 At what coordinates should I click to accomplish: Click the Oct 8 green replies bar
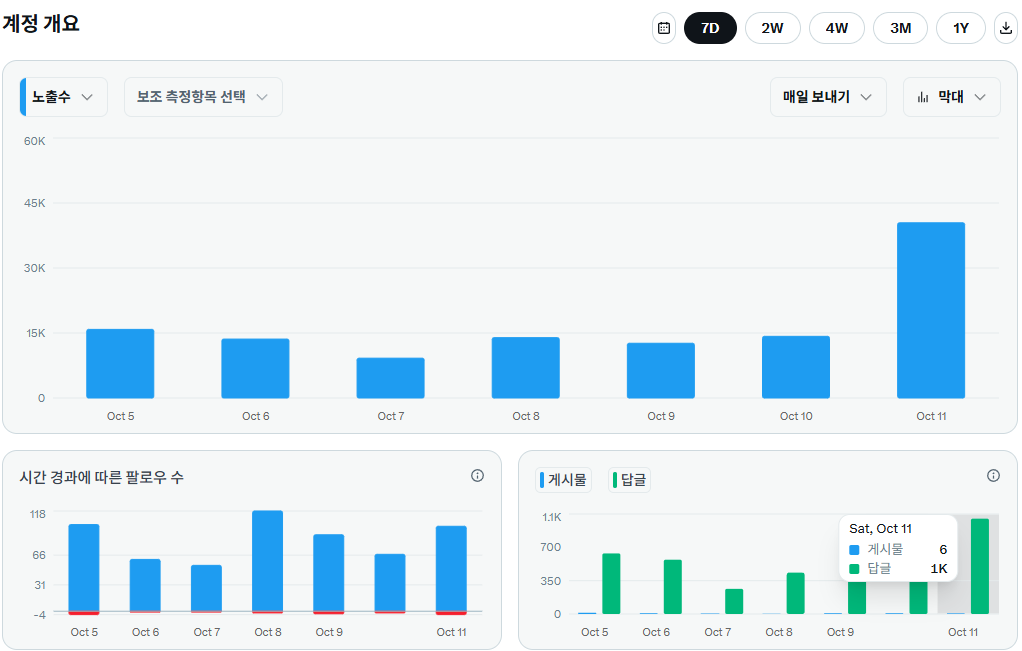tap(795, 593)
